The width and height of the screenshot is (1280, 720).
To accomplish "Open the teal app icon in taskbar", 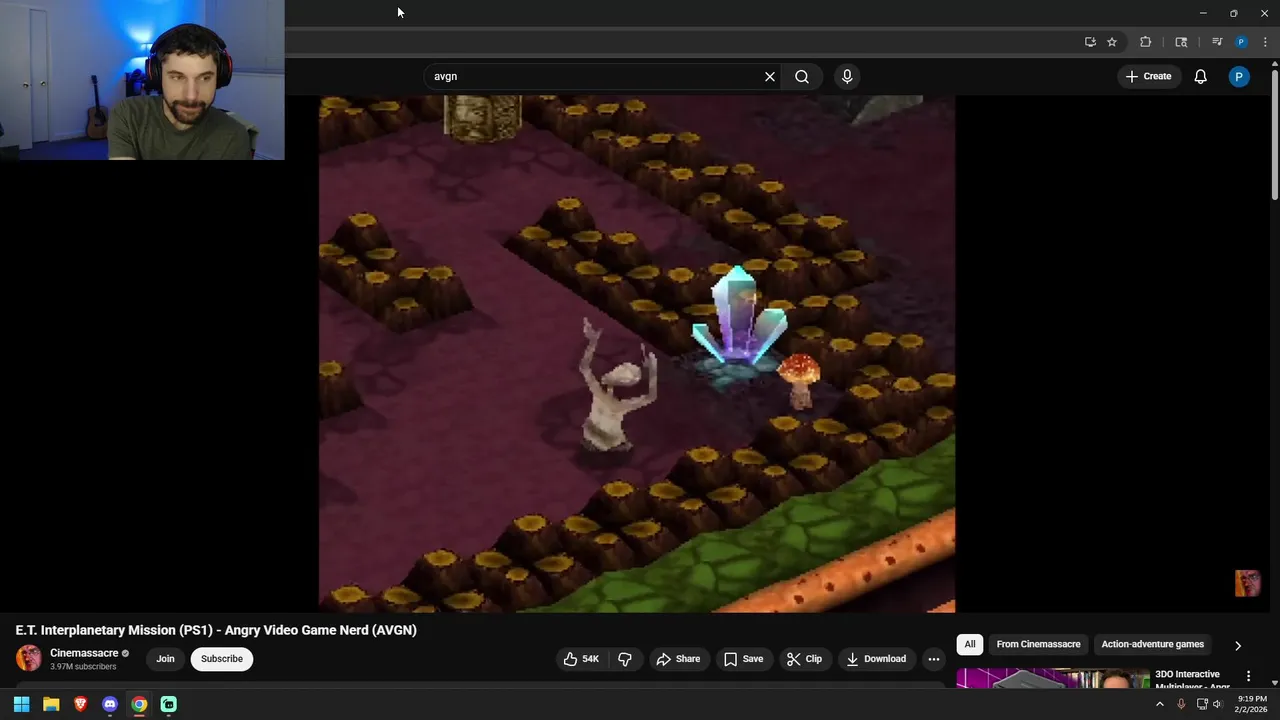I will [169, 704].
